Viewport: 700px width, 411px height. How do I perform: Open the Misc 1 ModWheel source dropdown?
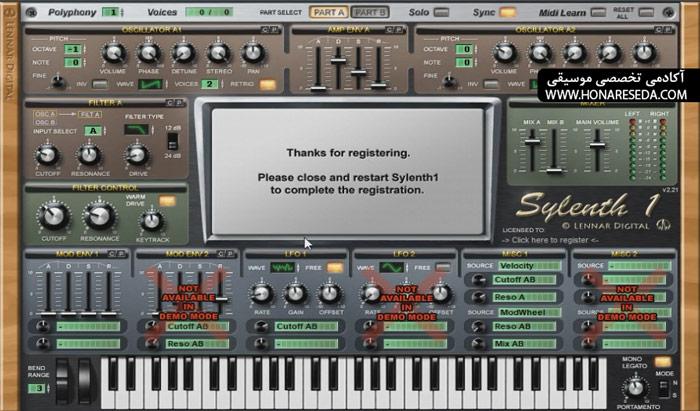point(529,312)
